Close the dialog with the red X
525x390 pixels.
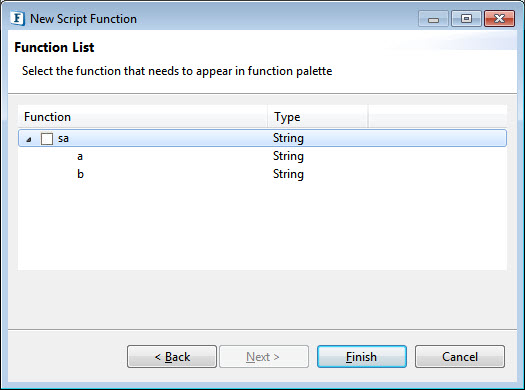499,18
